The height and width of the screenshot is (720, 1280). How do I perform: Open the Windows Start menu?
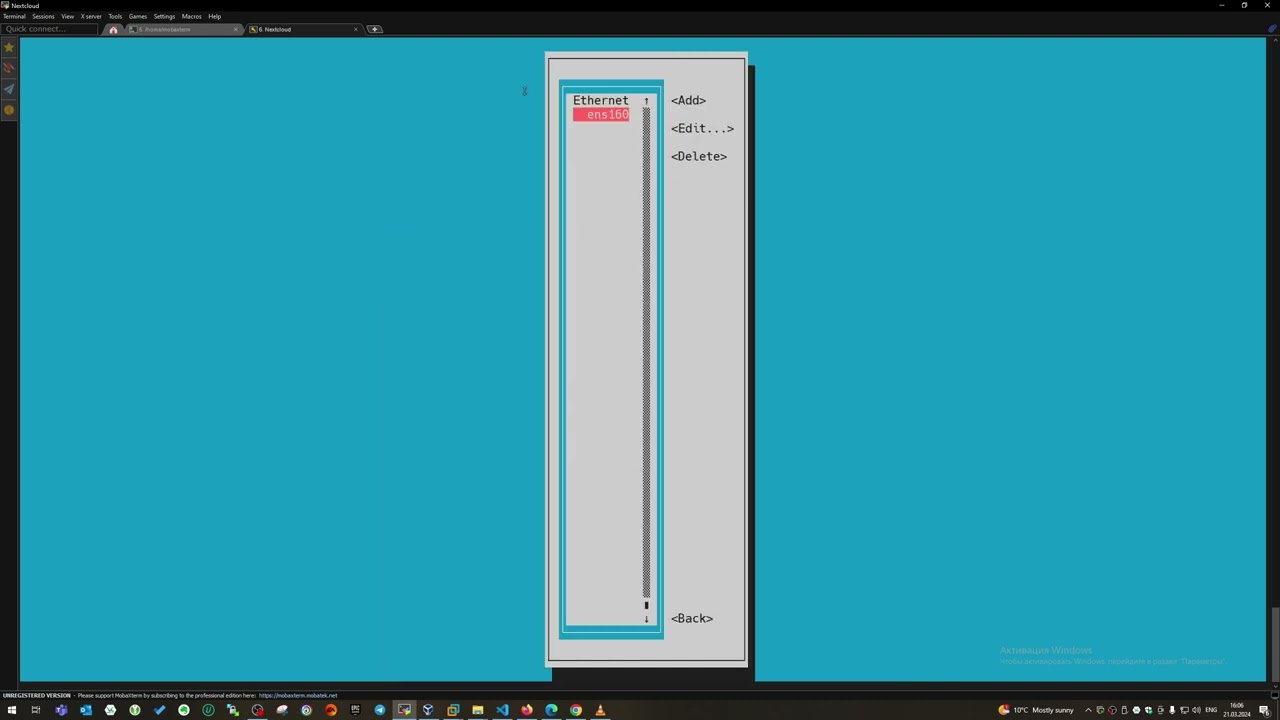click(x=12, y=710)
